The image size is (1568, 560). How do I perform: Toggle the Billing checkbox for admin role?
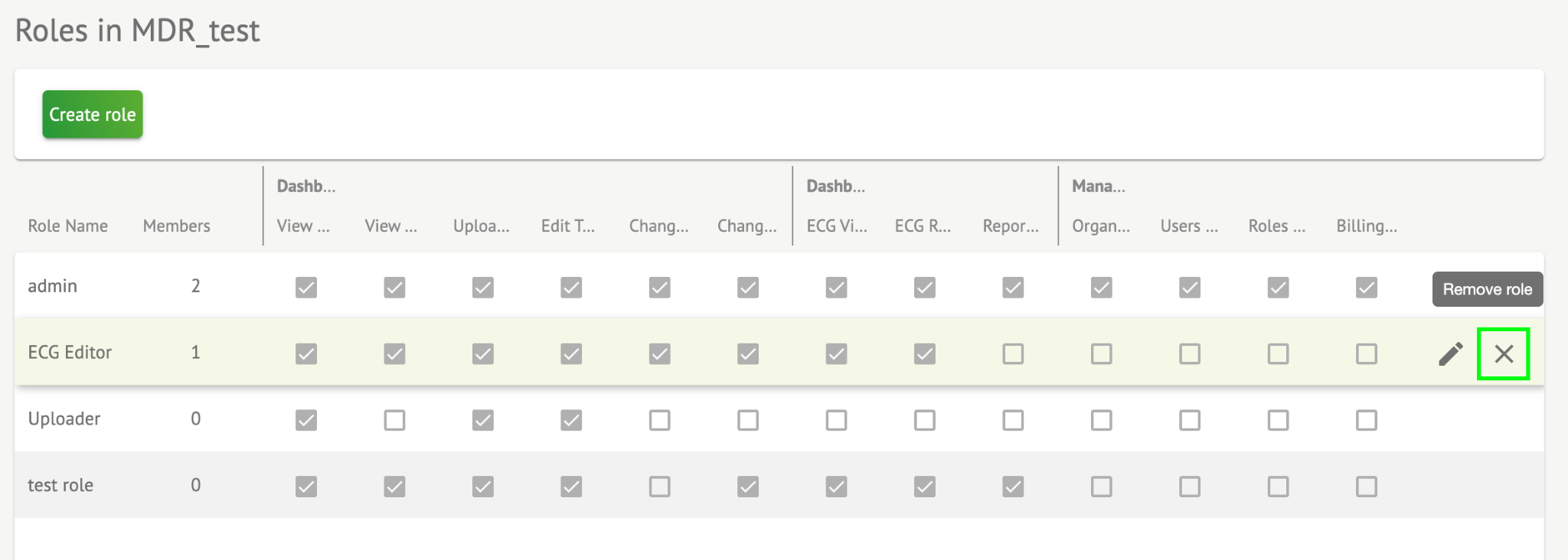pyautogui.click(x=1367, y=288)
